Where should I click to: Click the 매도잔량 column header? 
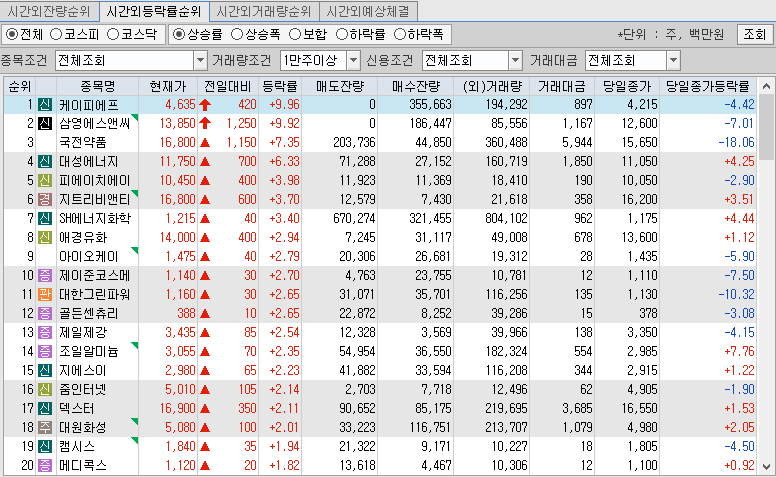tap(340, 87)
